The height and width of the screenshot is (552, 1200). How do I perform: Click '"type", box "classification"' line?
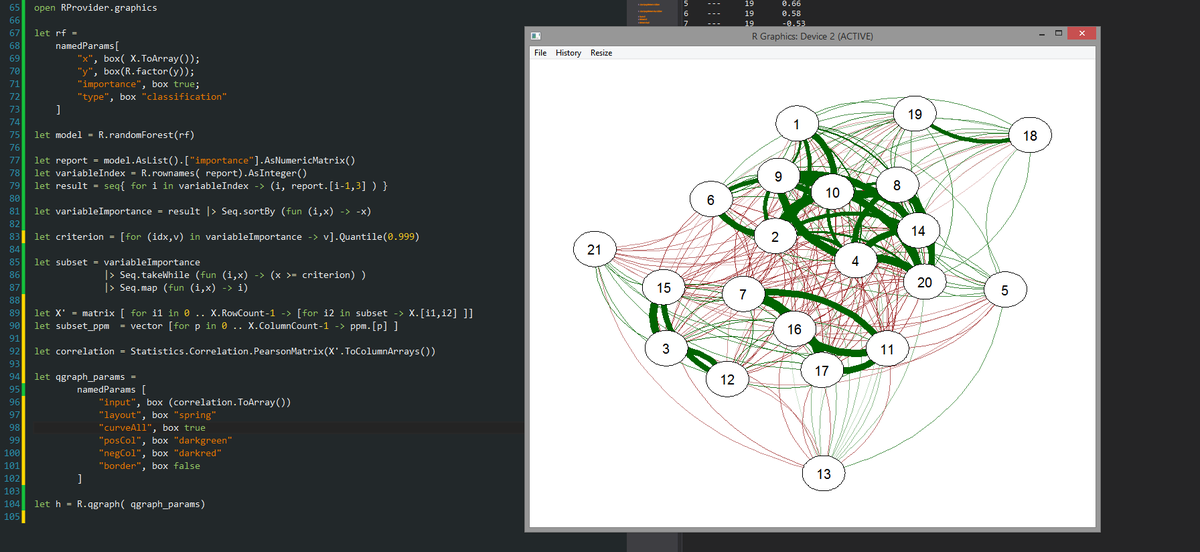click(x=152, y=98)
